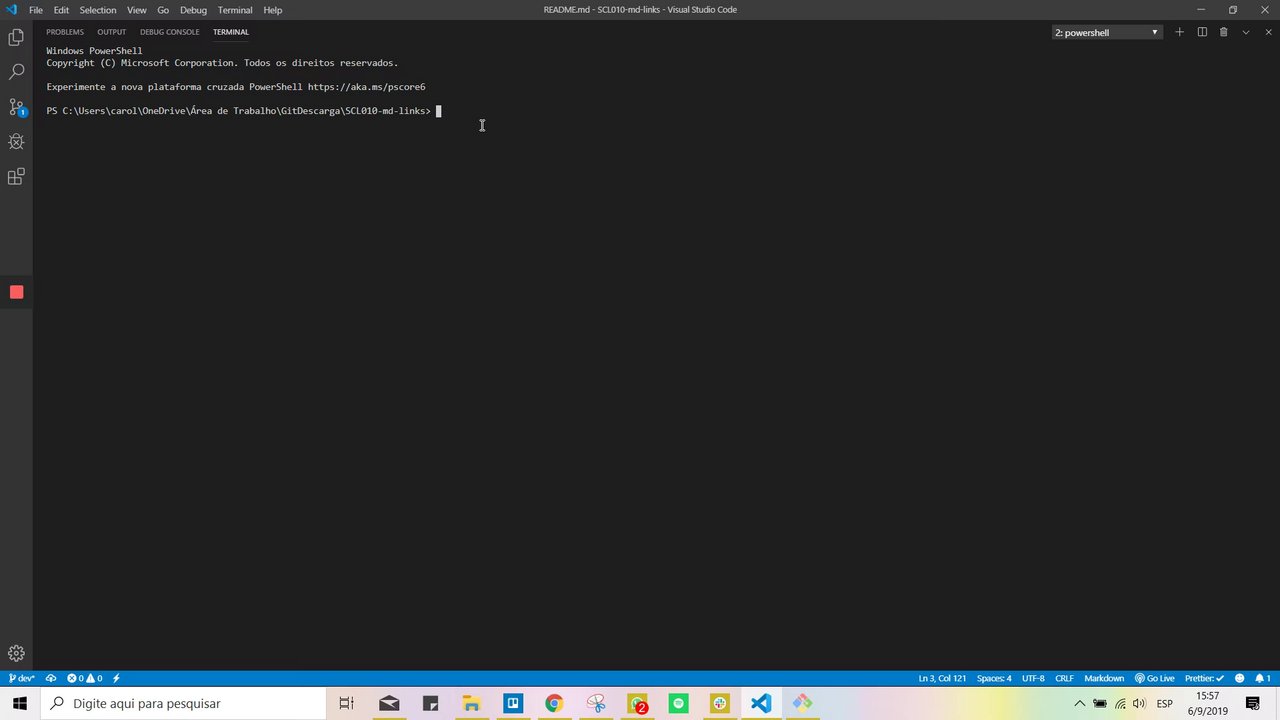The height and width of the screenshot is (720, 1280).
Task: Show errors and warnings count
Action: [85, 678]
